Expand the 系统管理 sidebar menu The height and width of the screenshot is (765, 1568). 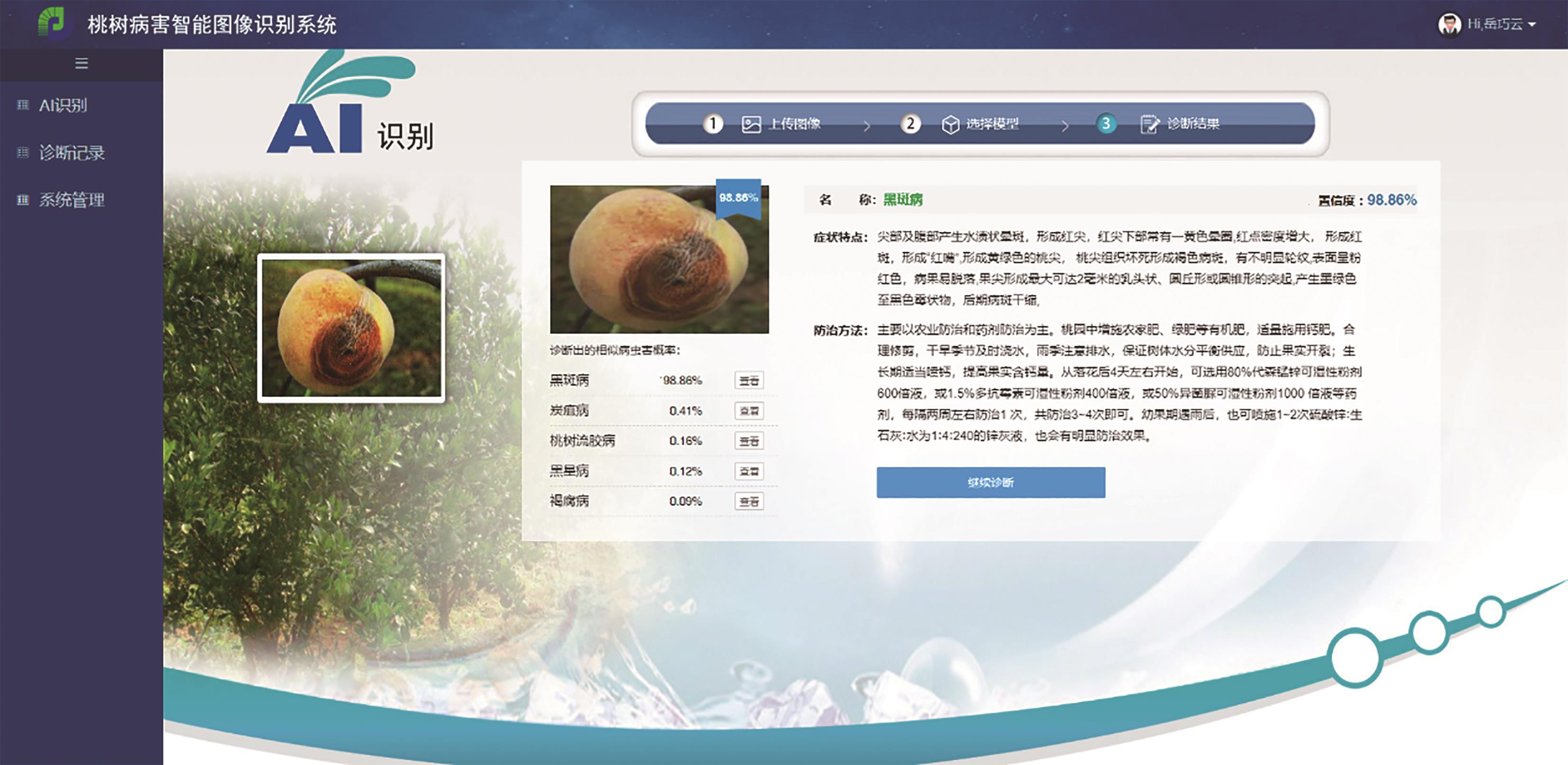tap(72, 200)
